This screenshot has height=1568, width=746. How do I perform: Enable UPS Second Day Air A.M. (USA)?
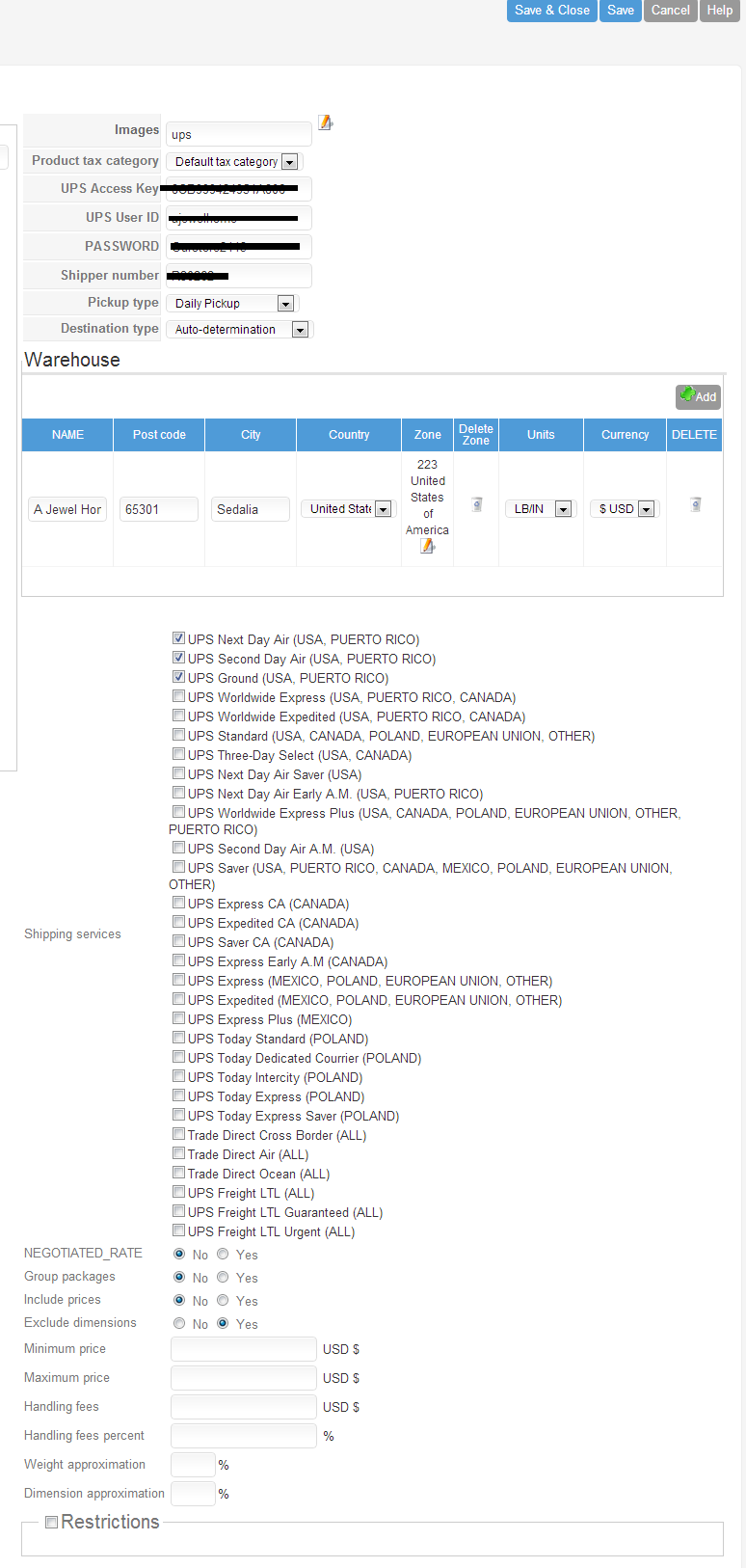[178, 848]
